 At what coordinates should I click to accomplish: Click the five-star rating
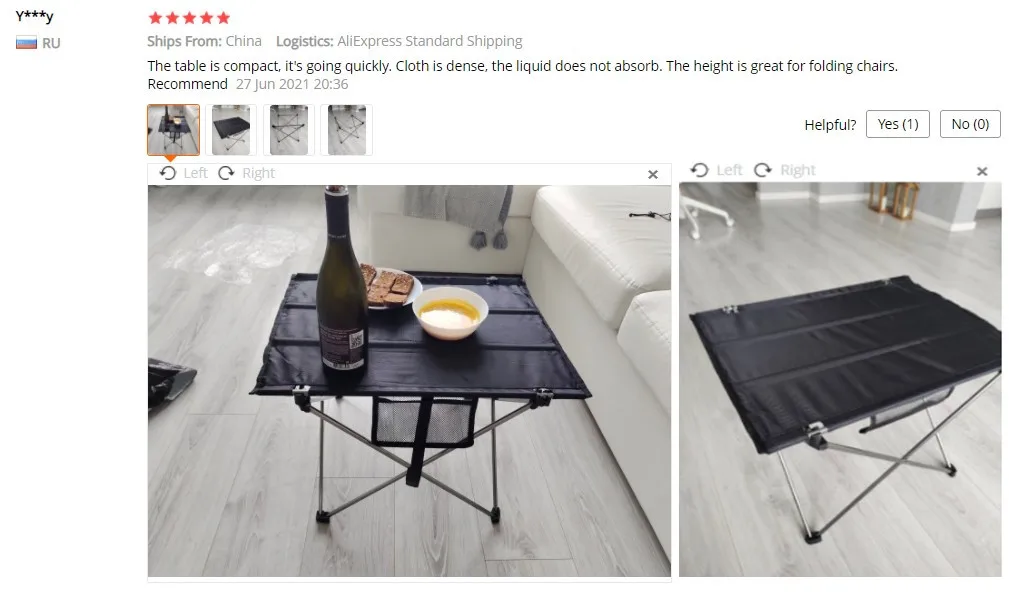point(189,17)
